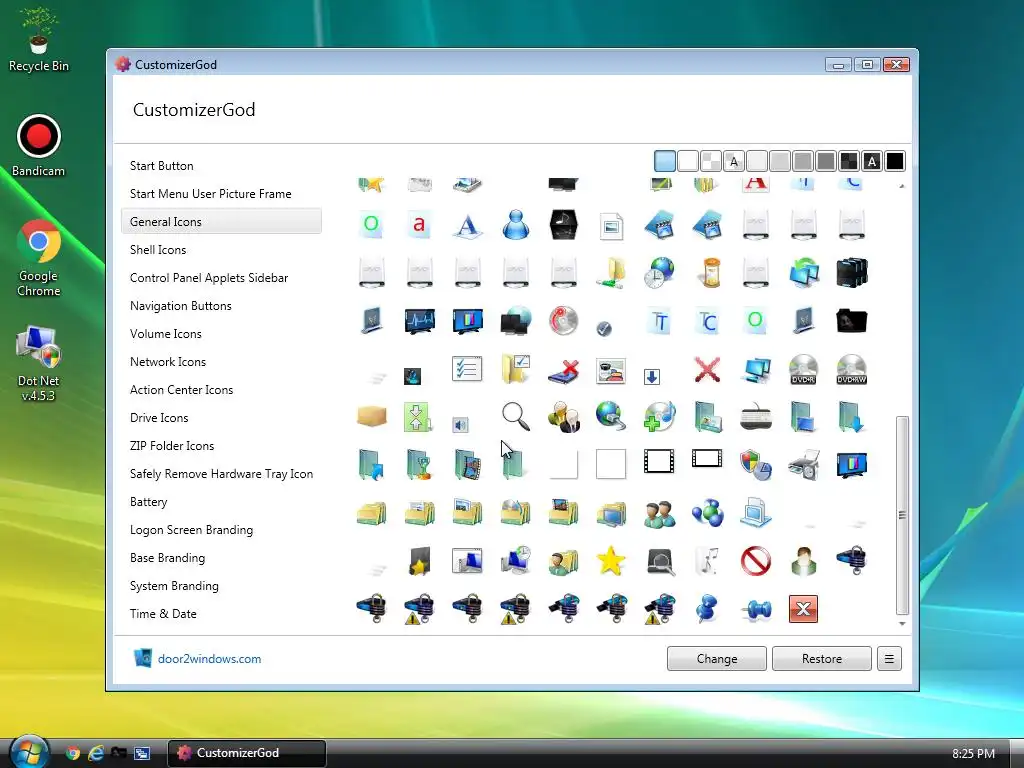Select the dark swatch with white 'A'

(x=872, y=161)
